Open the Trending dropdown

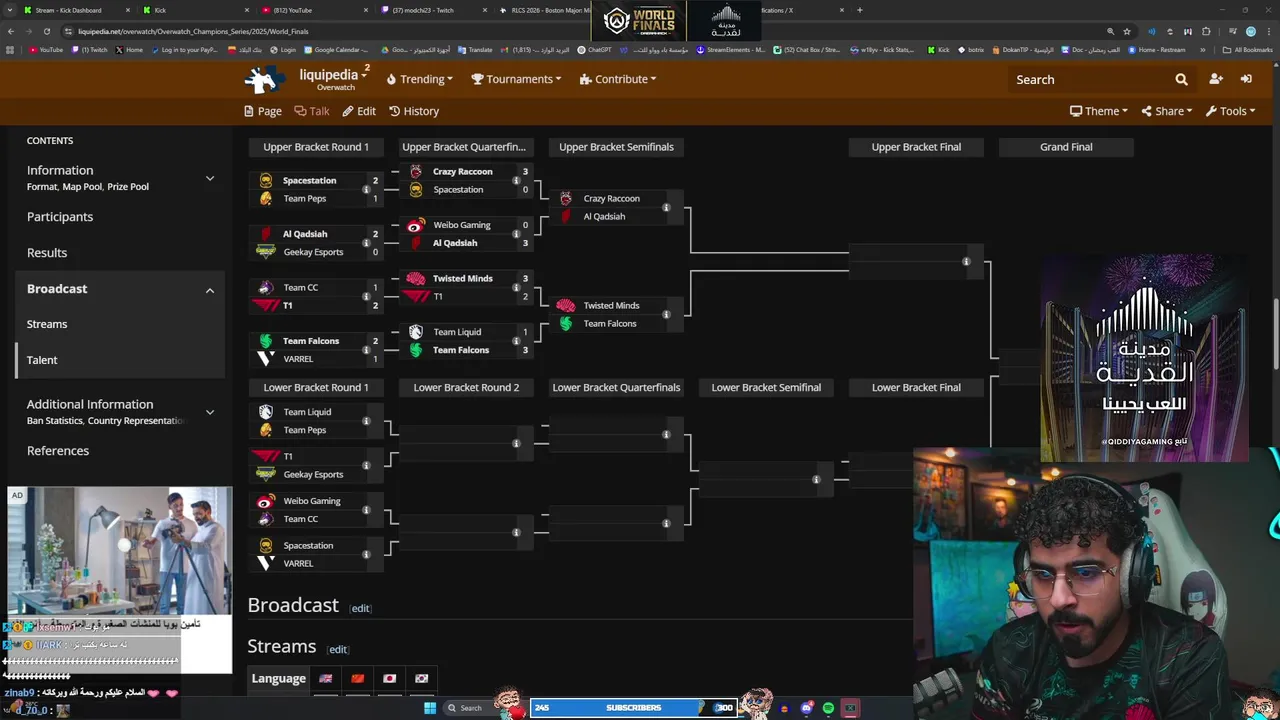click(420, 79)
